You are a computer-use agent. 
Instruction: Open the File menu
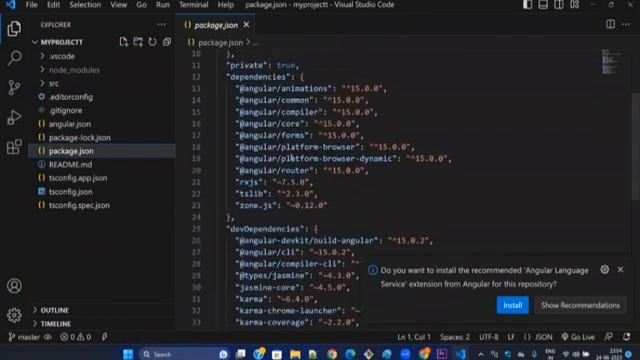click(x=31, y=5)
